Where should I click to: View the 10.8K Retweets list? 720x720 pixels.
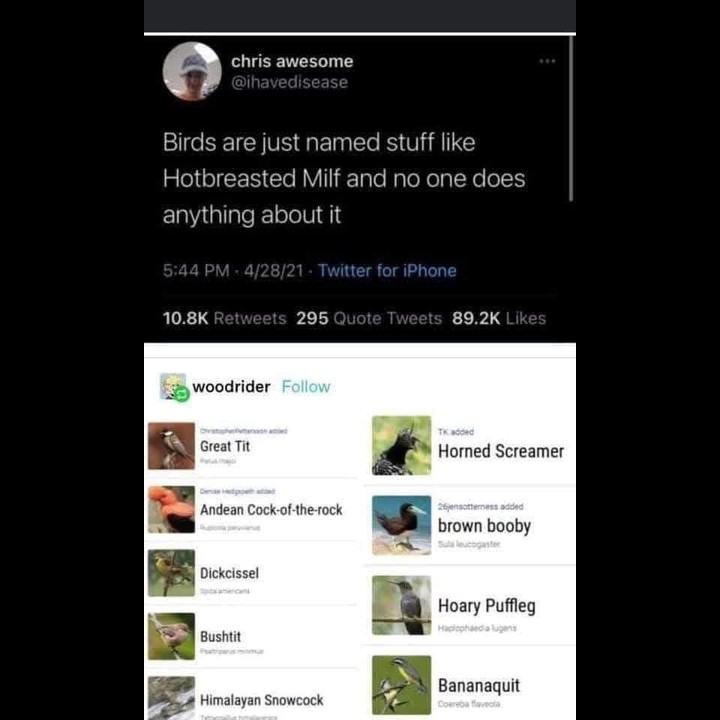coord(225,318)
